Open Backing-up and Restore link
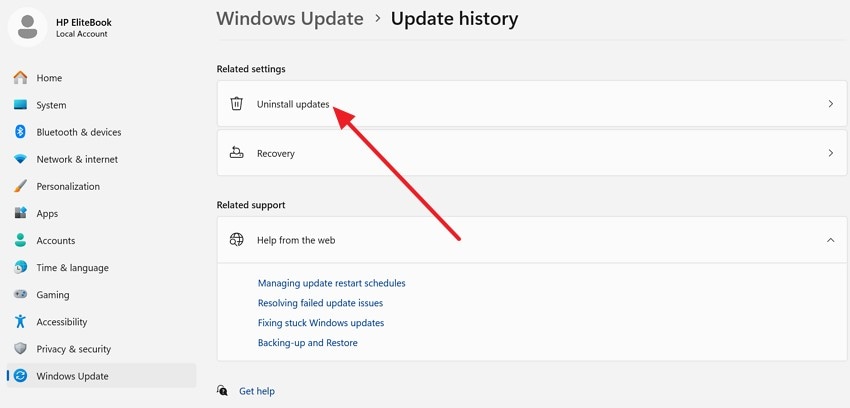850x408 pixels. (x=308, y=342)
